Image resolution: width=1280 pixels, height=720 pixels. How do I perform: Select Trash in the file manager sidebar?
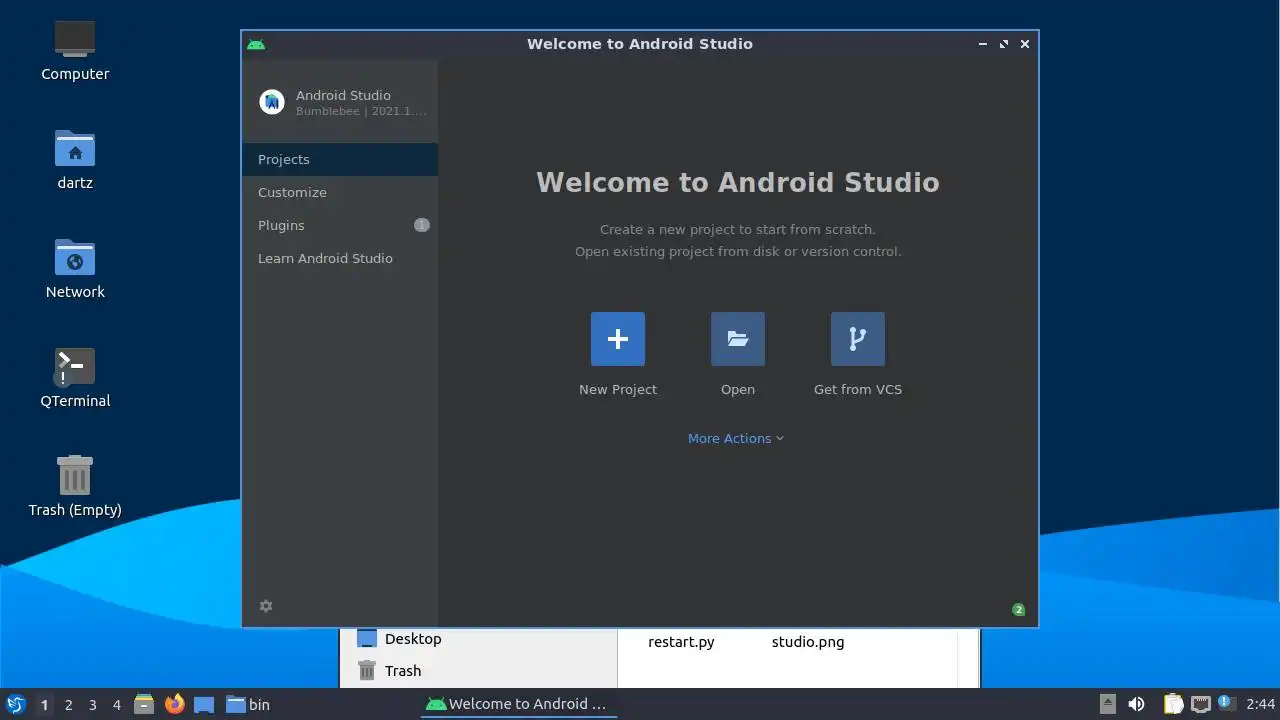pyautogui.click(x=390, y=671)
